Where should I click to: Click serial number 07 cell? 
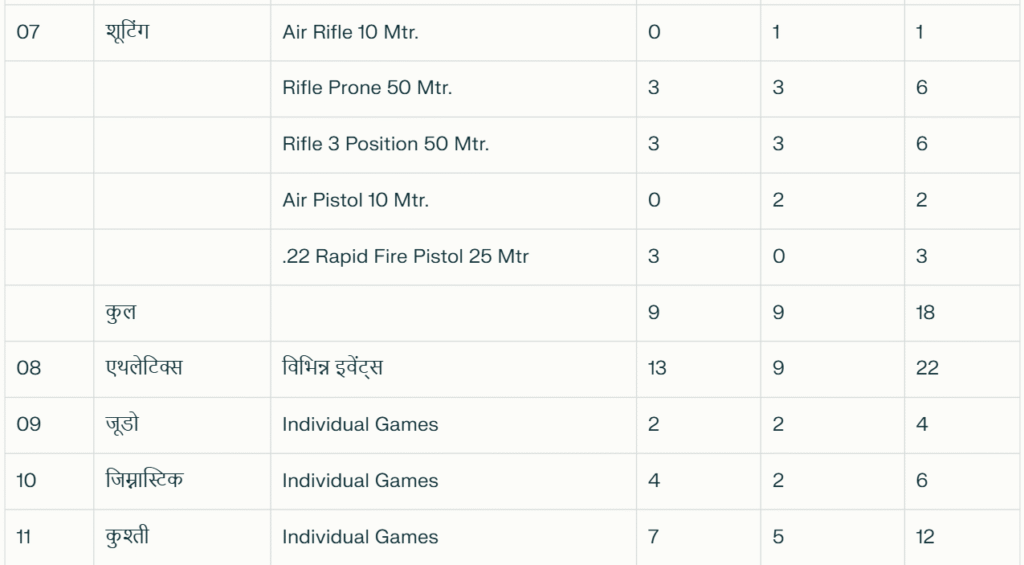click(28, 32)
